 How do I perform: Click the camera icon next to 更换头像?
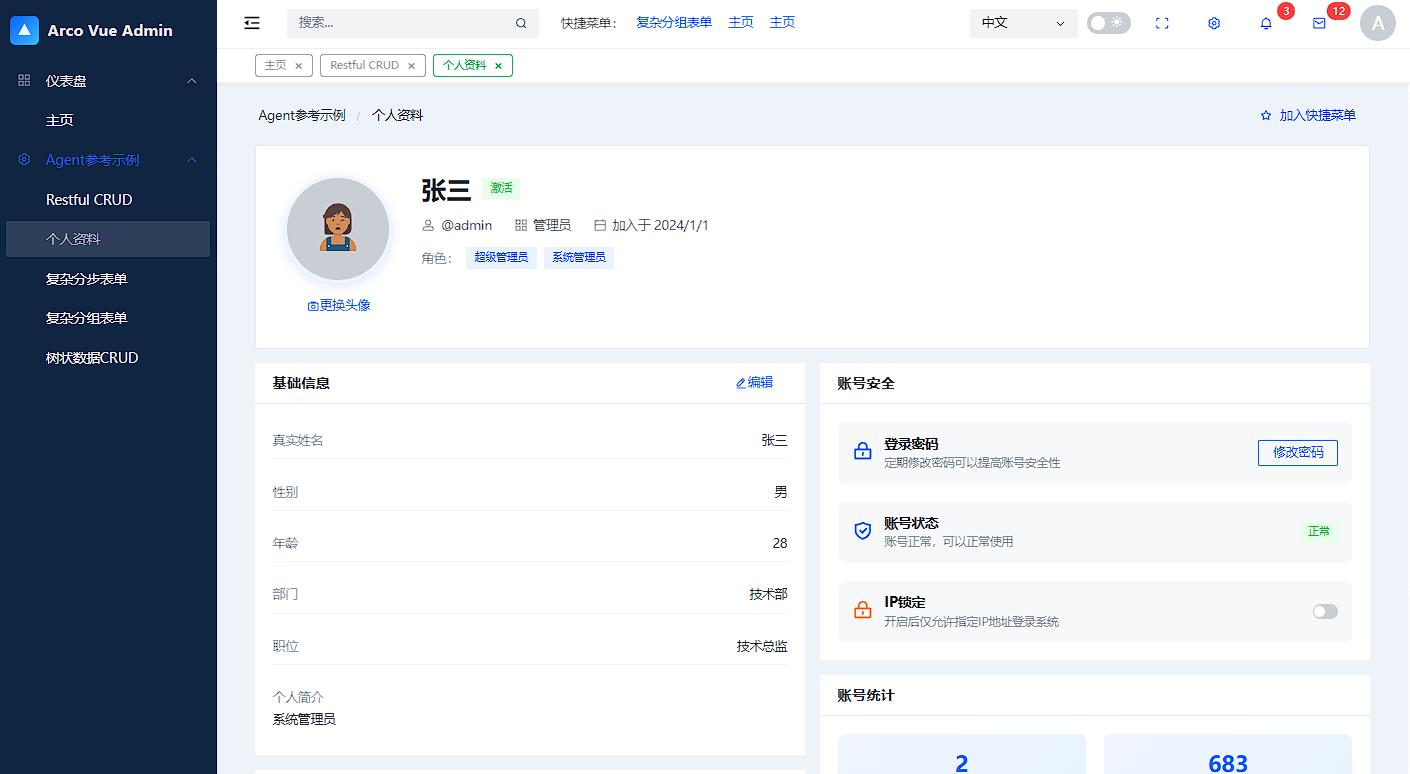pyautogui.click(x=313, y=305)
